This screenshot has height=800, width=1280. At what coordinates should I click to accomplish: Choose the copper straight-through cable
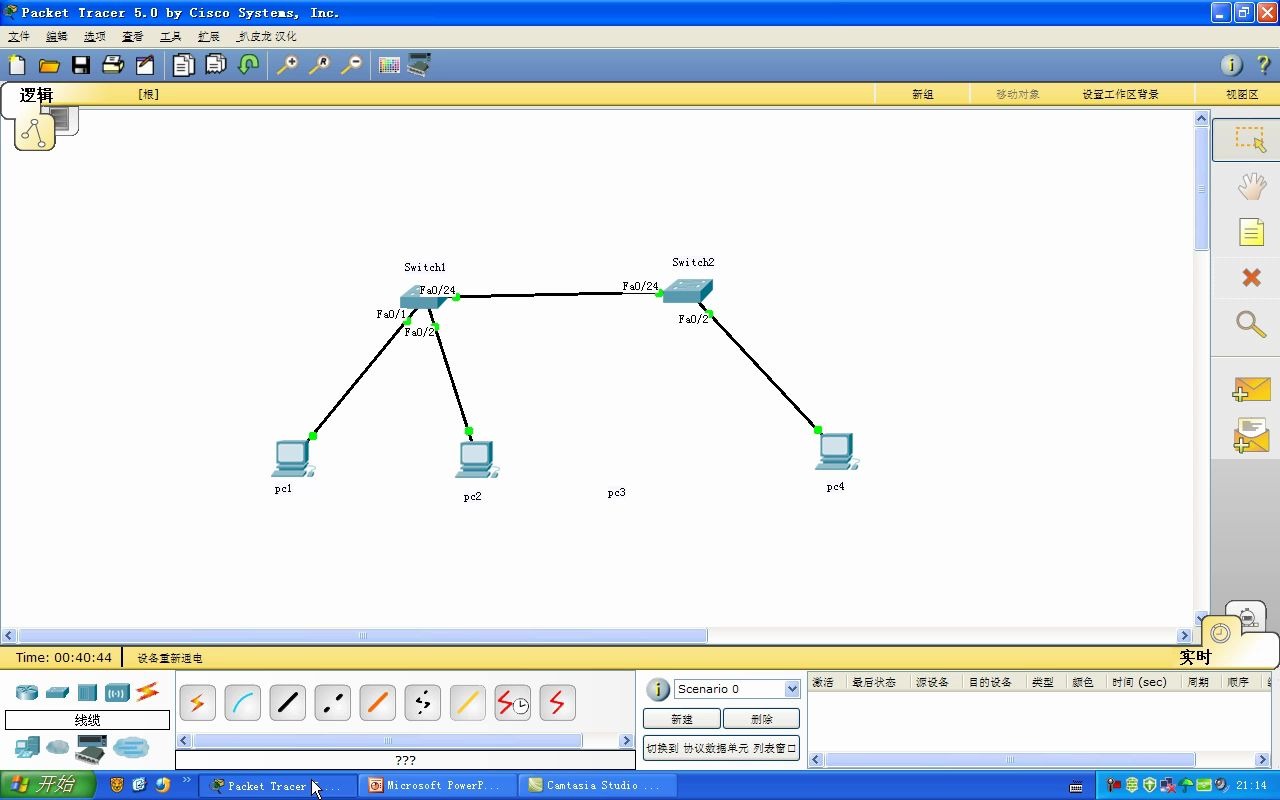pyautogui.click(x=287, y=703)
